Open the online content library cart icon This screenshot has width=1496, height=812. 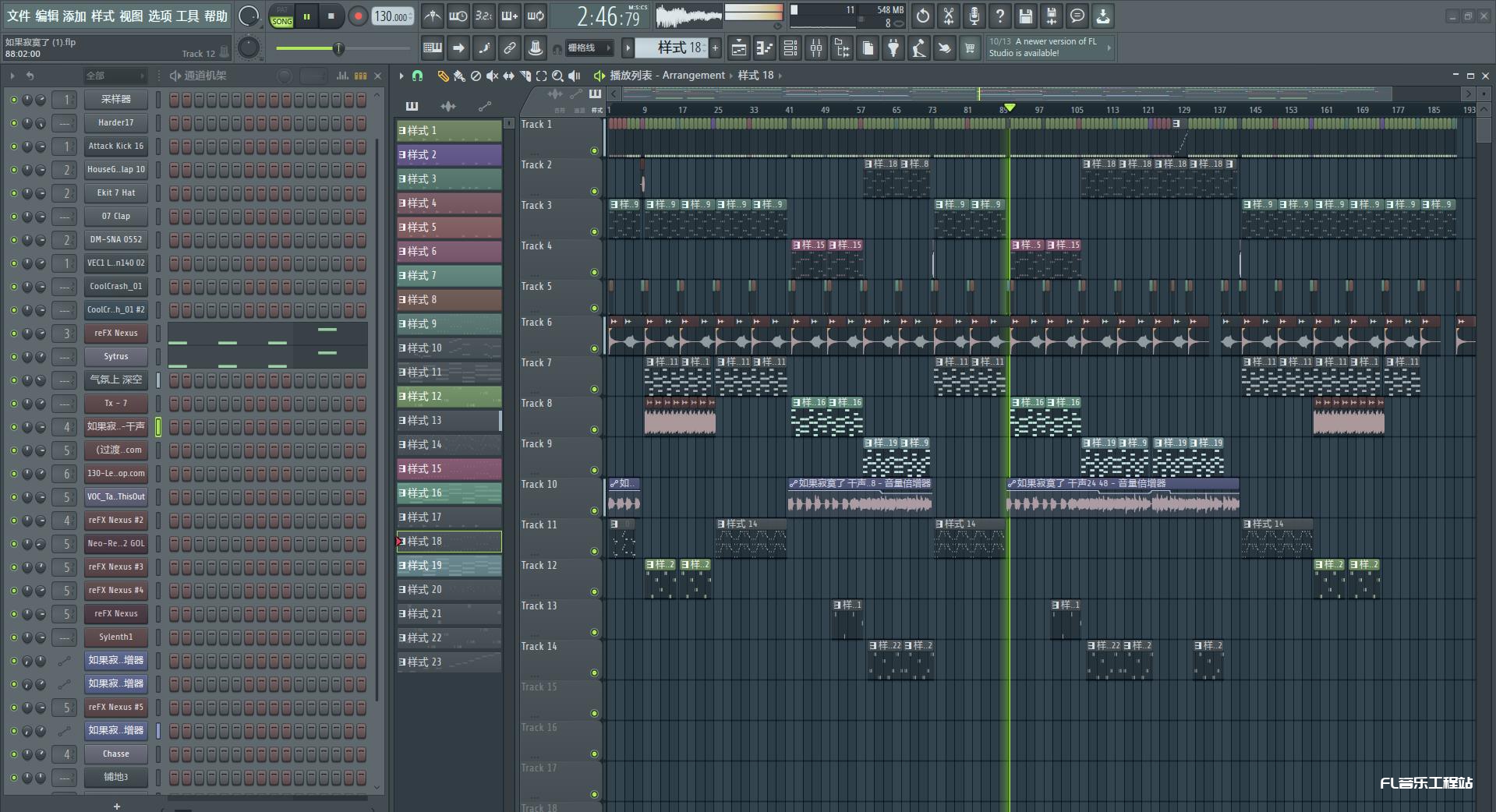(970, 48)
